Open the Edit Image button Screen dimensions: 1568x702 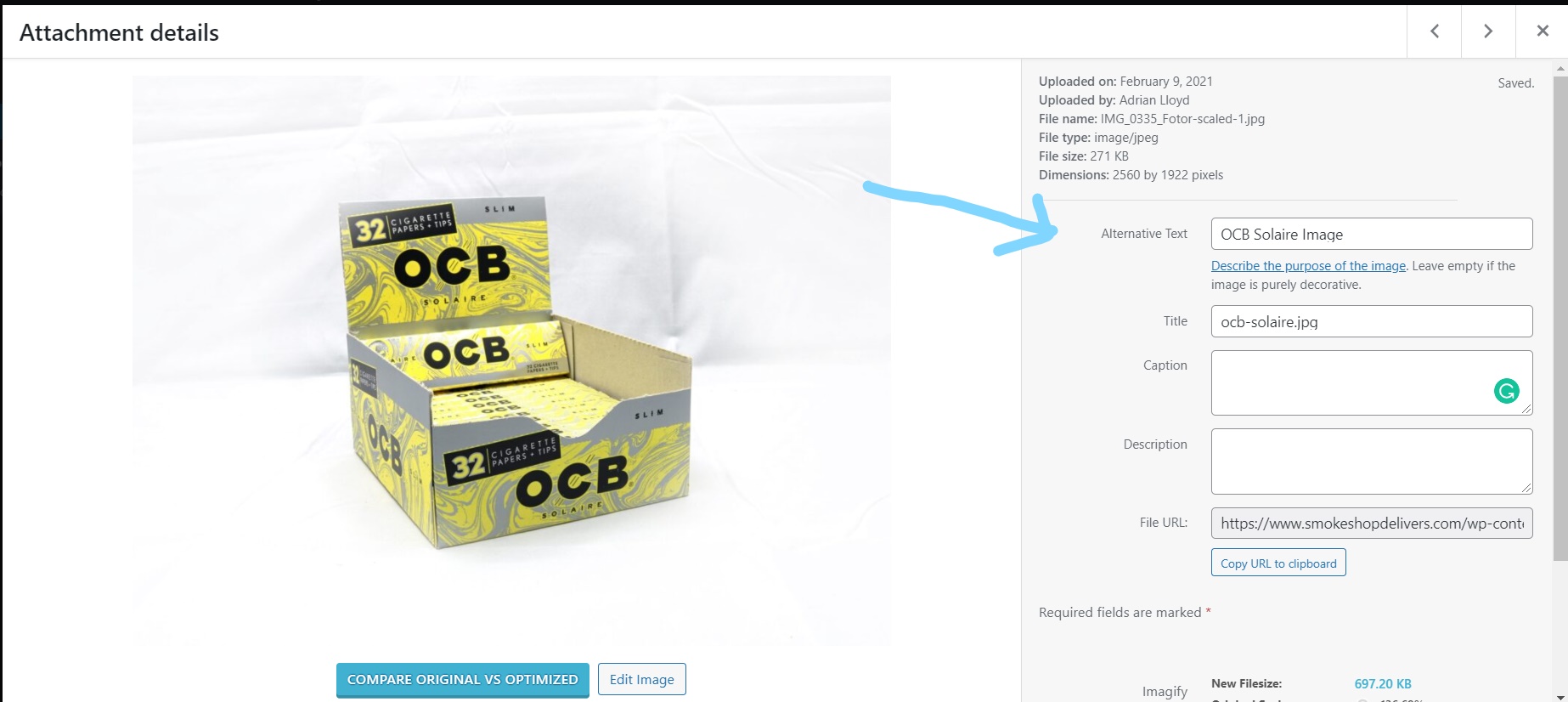[642, 679]
